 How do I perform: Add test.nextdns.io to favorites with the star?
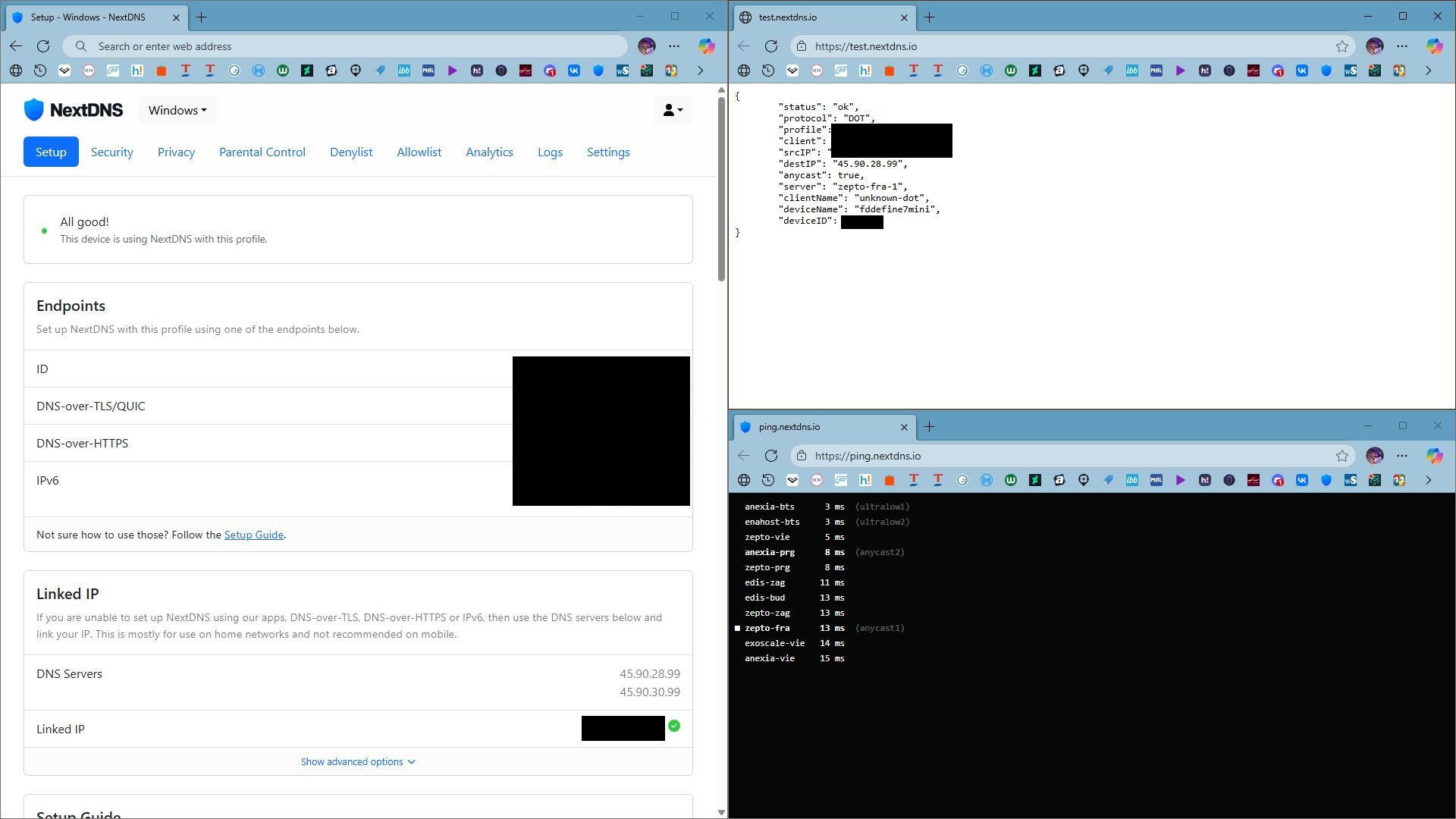[x=1342, y=46]
